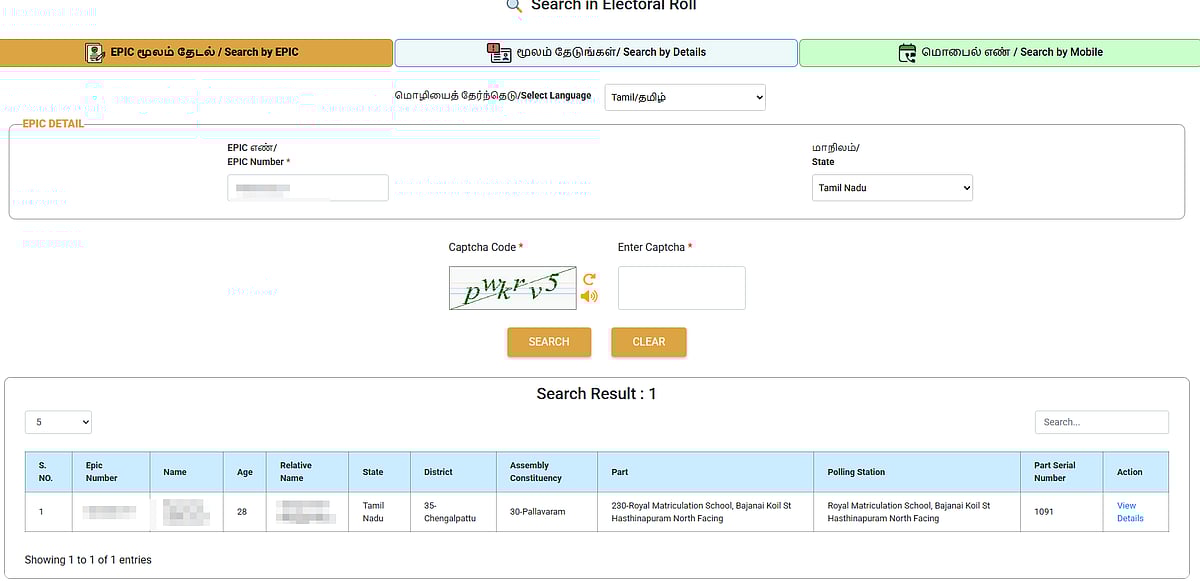
Task: Click the Assembly Constituency column header
Action: tap(529, 472)
